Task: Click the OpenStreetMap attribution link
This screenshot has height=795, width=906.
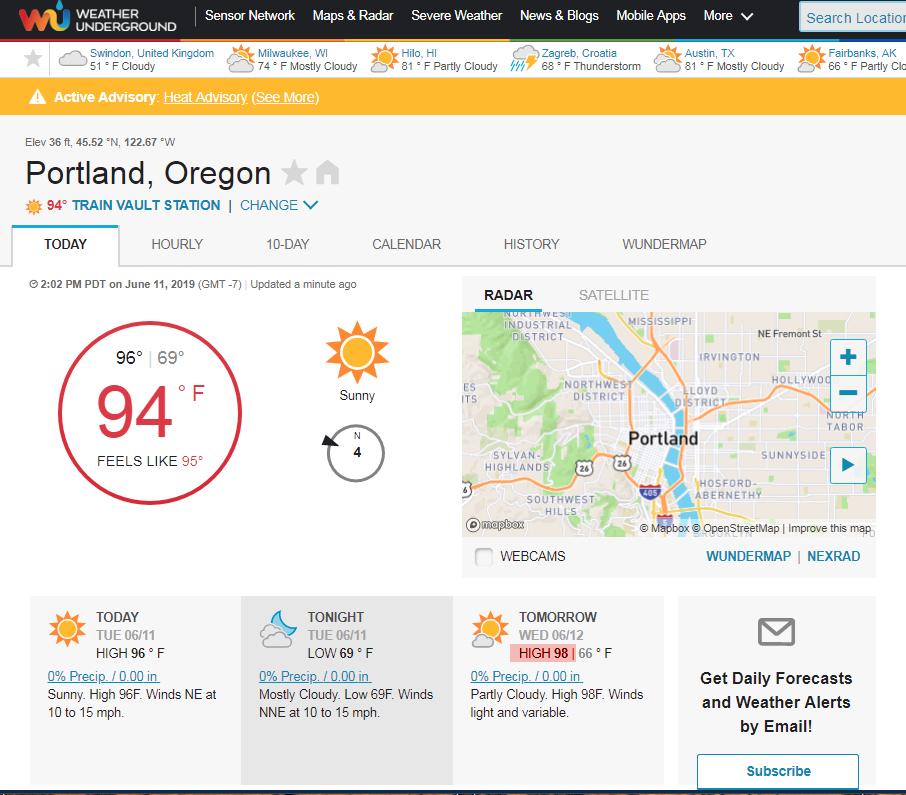Action: pyautogui.click(x=736, y=528)
